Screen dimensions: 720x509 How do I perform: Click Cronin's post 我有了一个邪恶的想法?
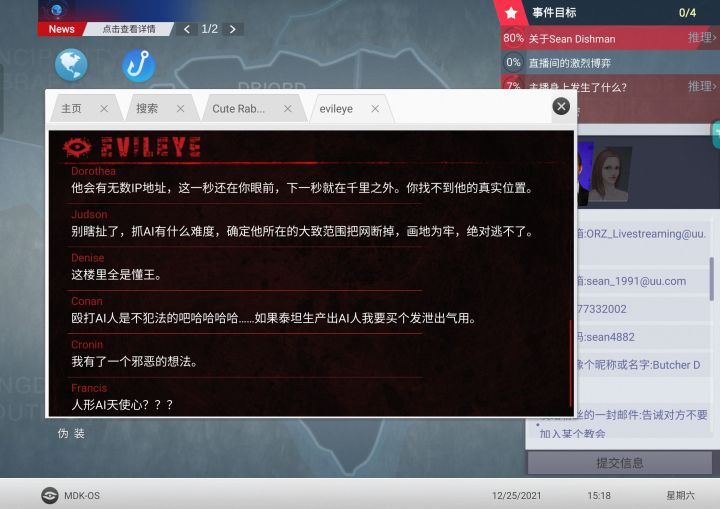(134, 362)
